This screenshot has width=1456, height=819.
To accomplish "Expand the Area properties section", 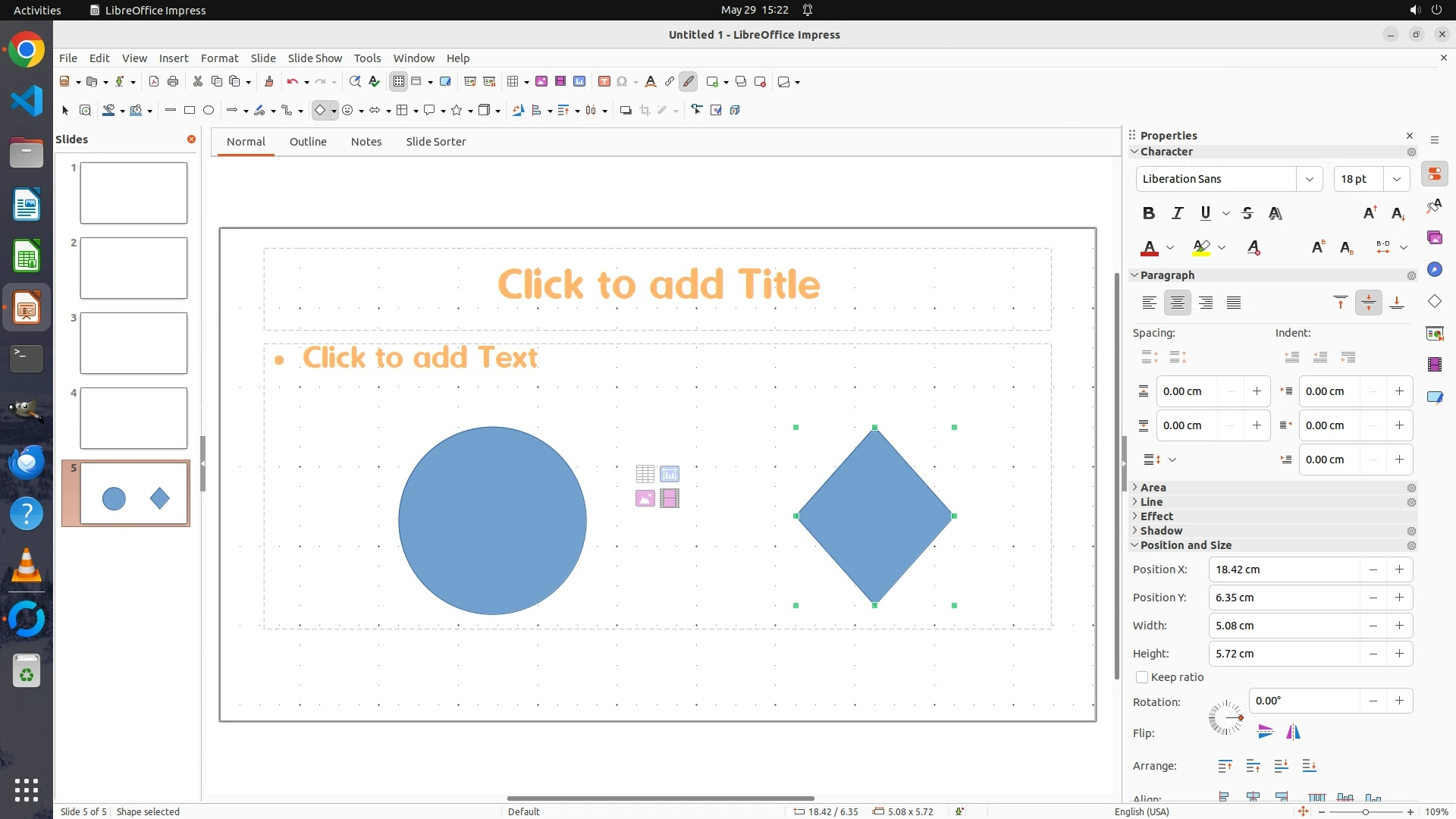I will [x=1153, y=488].
